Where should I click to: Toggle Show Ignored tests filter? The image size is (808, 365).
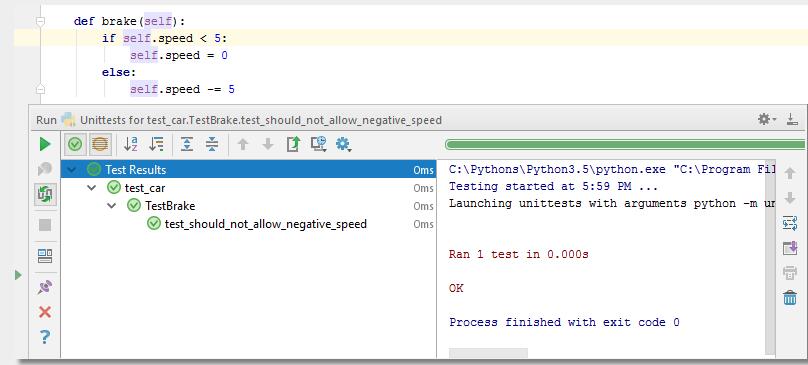(100, 144)
